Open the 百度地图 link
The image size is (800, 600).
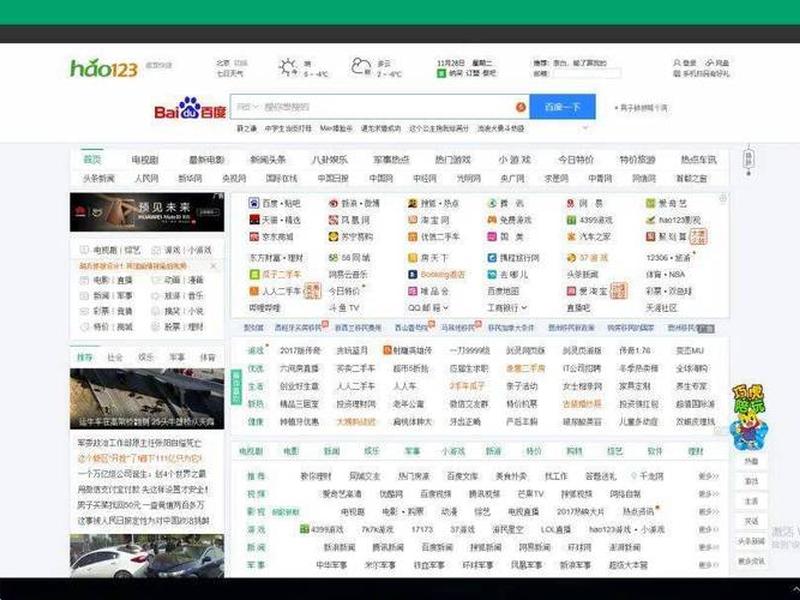pos(503,291)
